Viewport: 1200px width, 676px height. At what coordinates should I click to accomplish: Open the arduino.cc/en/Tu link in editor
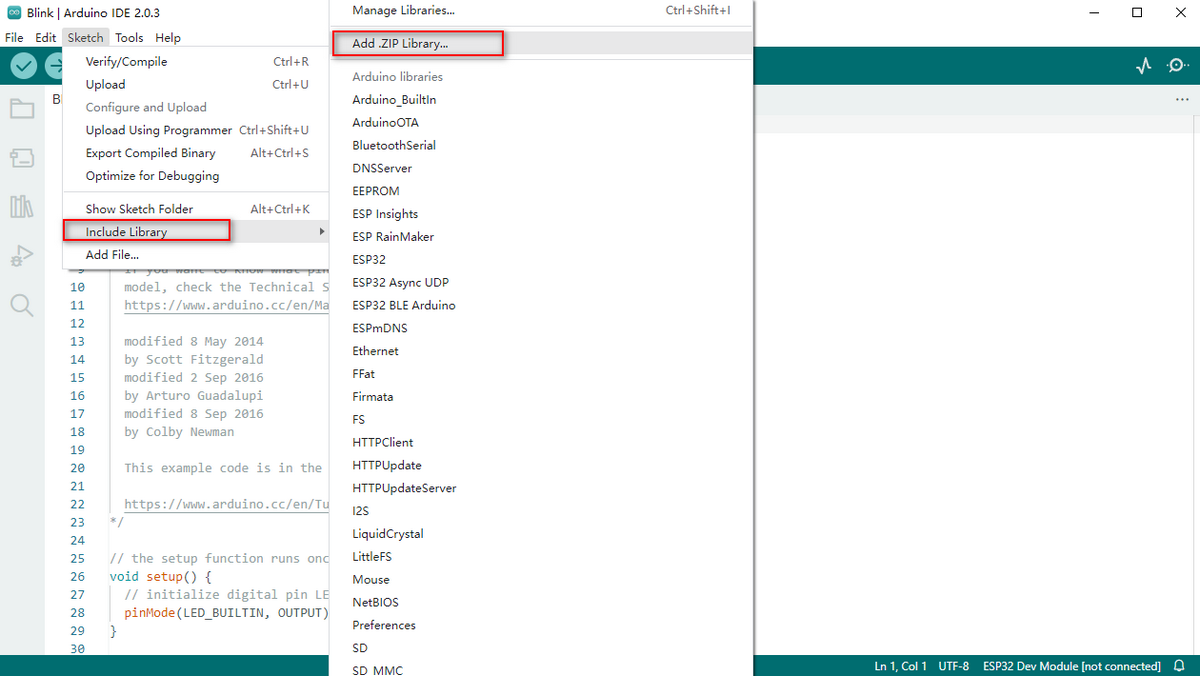click(224, 505)
